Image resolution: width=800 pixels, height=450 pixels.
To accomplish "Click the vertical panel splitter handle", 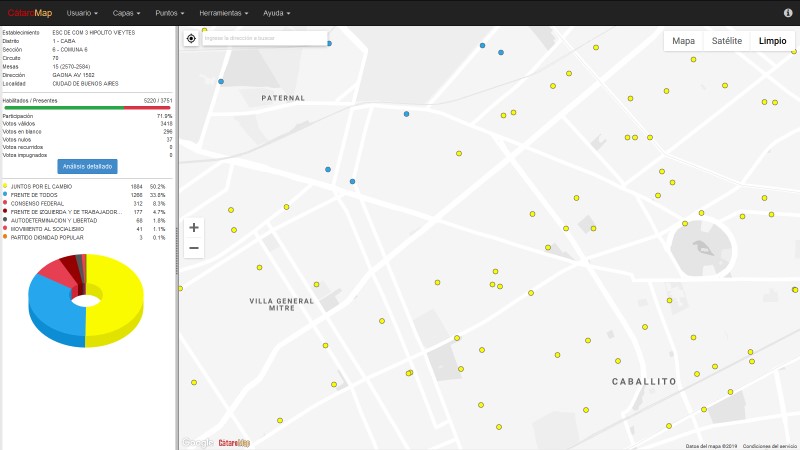I will 177,250.
